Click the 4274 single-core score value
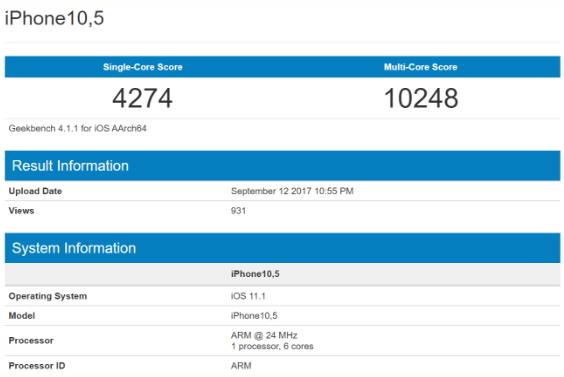The height and width of the screenshot is (377, 564). pyautogui.click(x=142, y=98)
